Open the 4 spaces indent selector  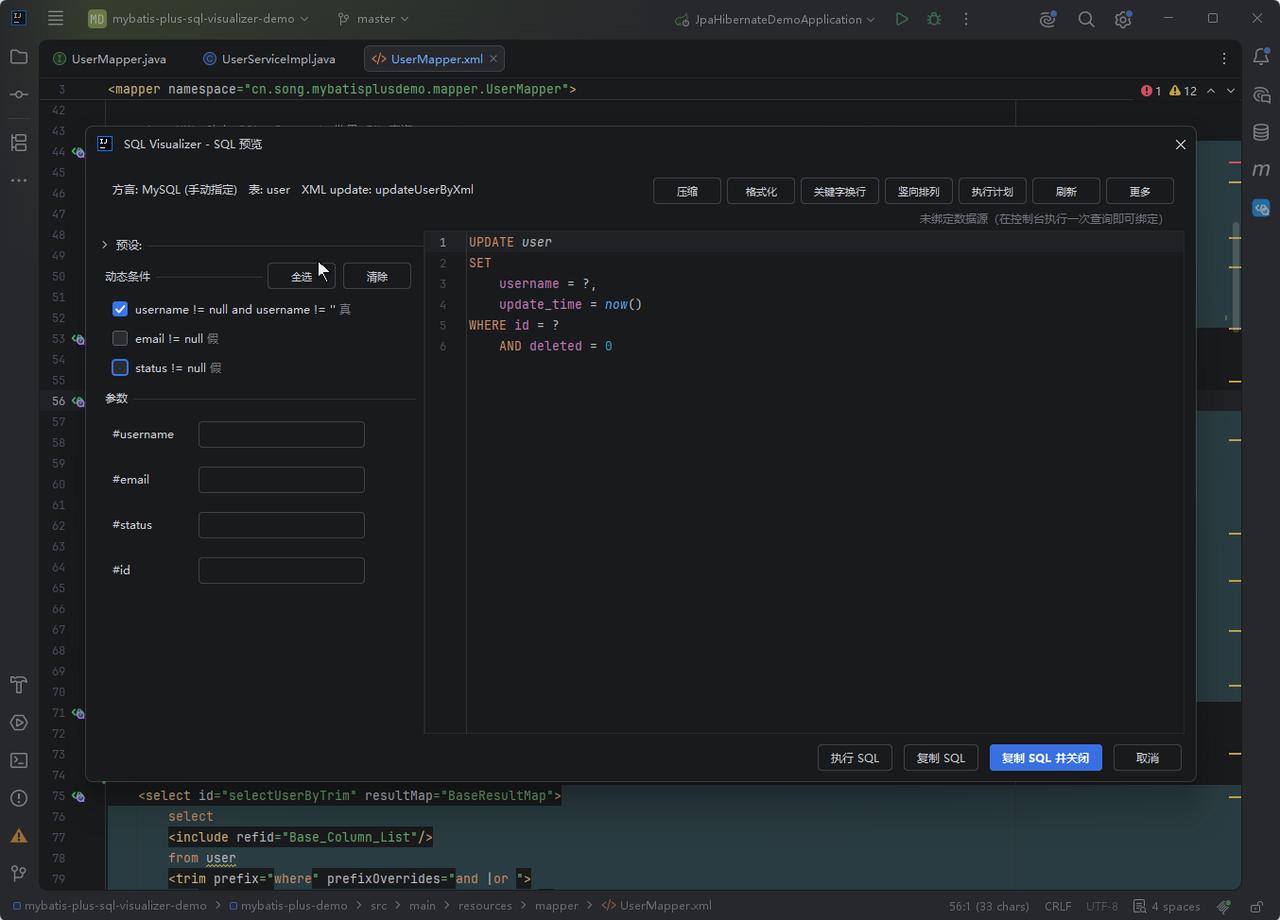click(1166, 906)
